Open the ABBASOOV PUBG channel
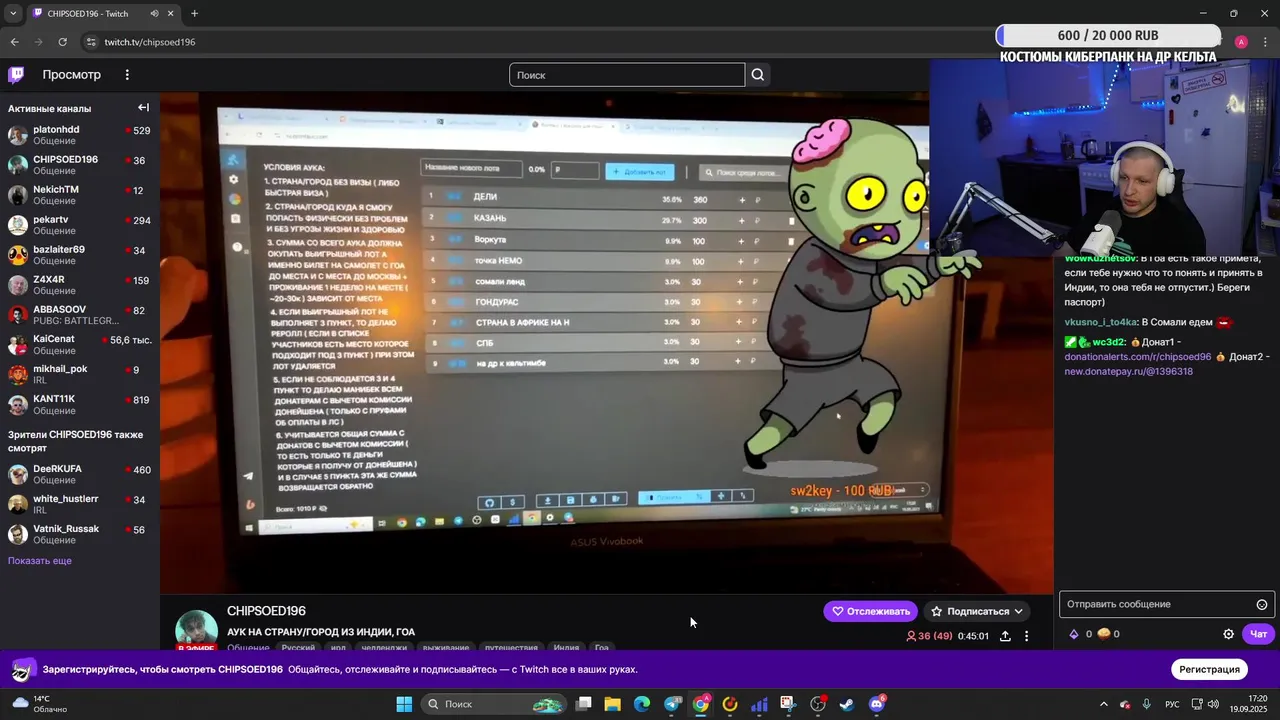Screen dimensions: 1280x720 tap(80, 315)
